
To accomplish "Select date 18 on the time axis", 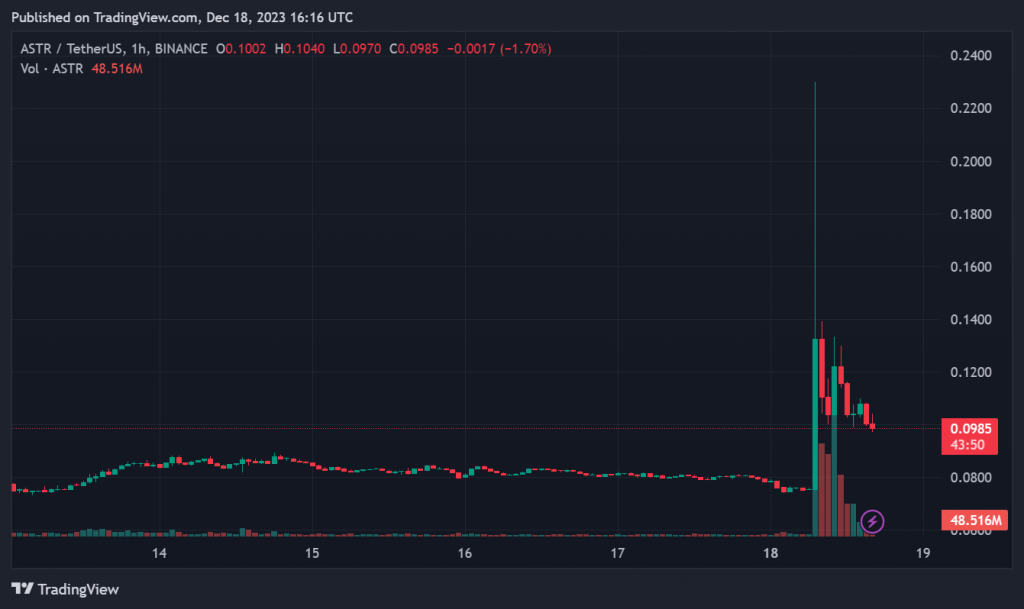I will pyautogui.click(x=770, y=553).
